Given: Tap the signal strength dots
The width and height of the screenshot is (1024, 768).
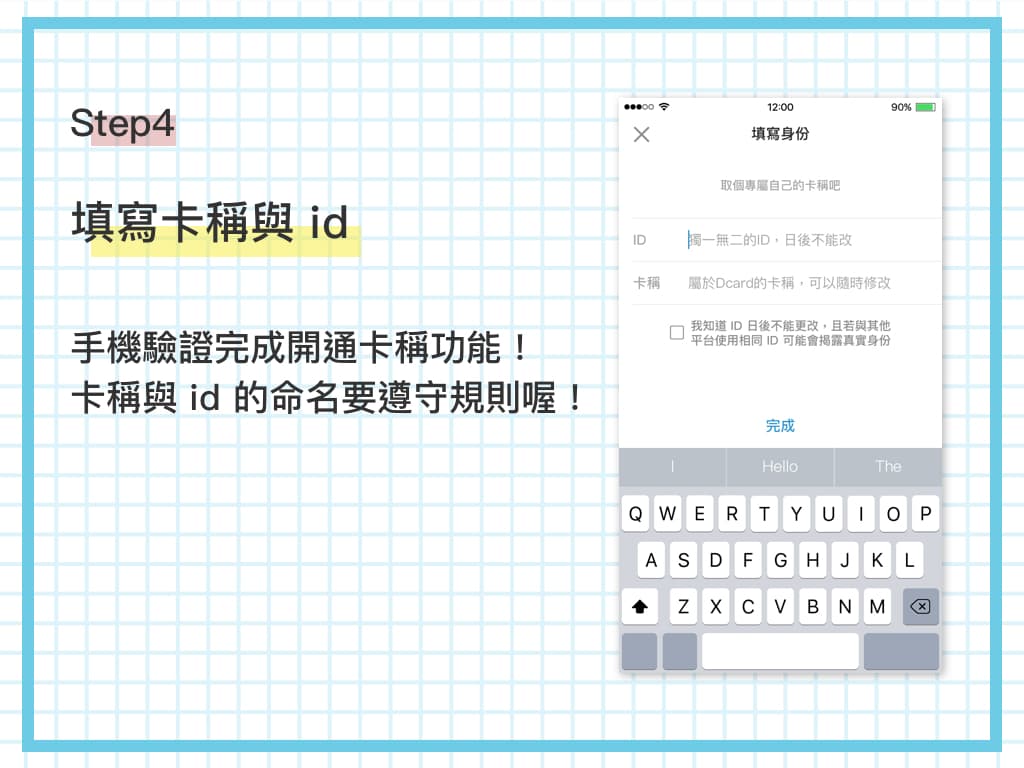Looking at the screenshot, I should point(639,106).
